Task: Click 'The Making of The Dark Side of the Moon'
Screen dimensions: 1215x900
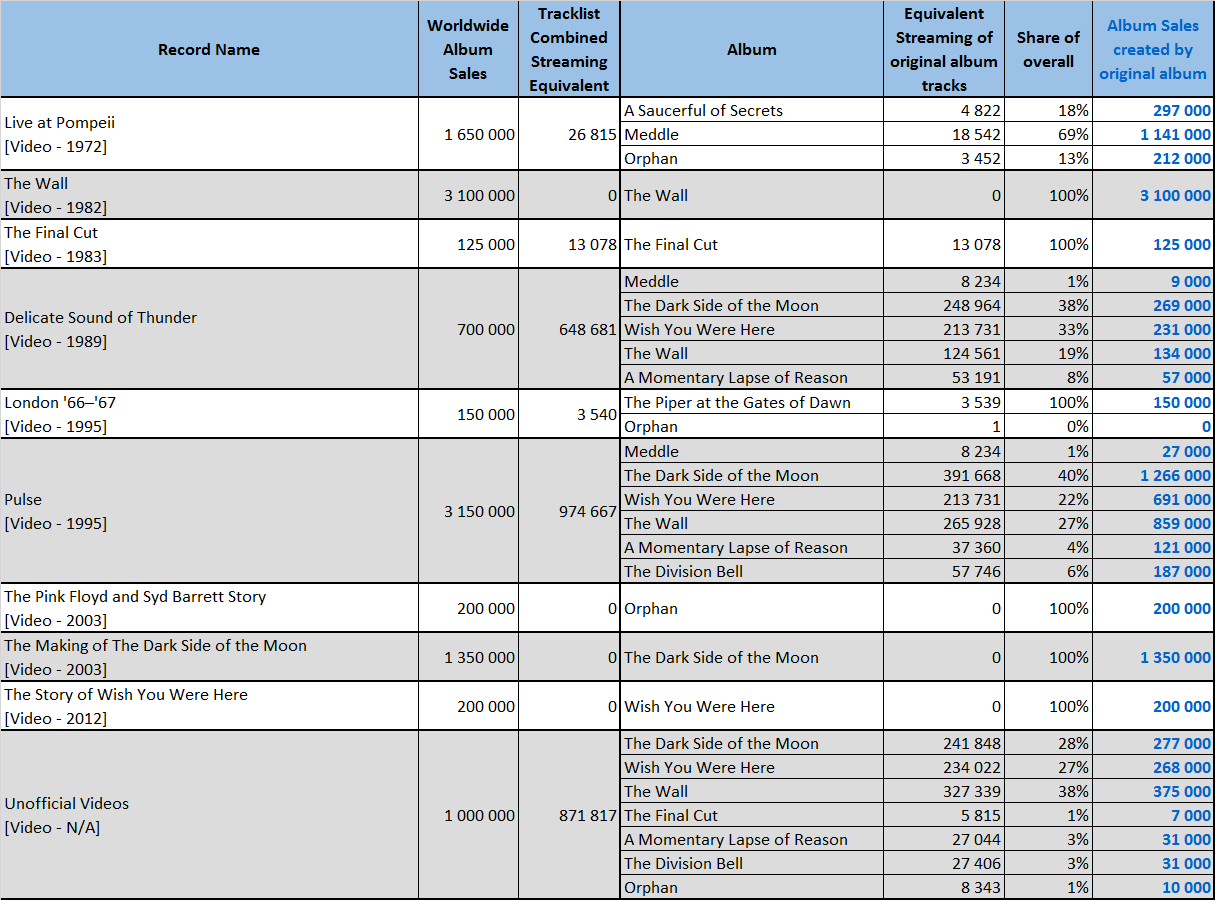Action: (x=209, y=657)
